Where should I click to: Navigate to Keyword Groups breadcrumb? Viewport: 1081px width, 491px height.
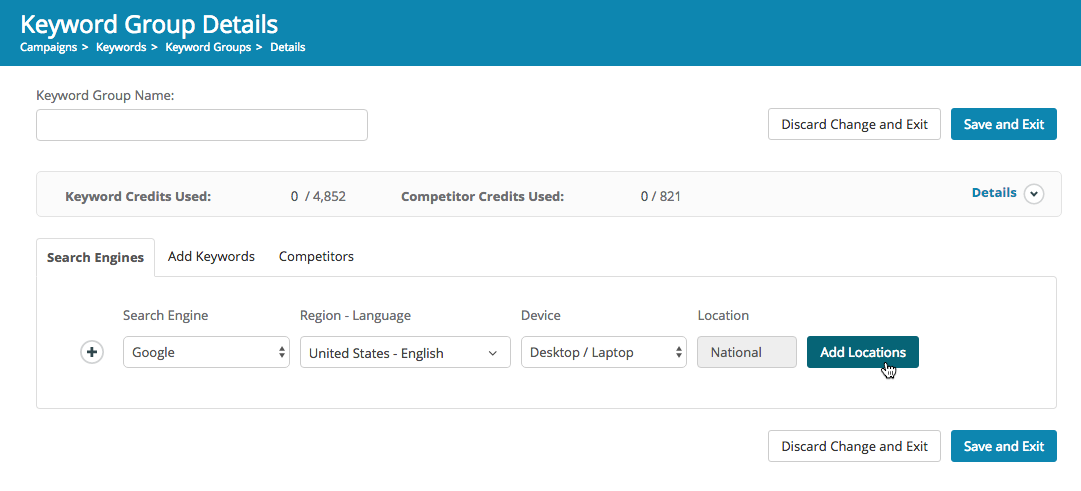tap(208, 47)
